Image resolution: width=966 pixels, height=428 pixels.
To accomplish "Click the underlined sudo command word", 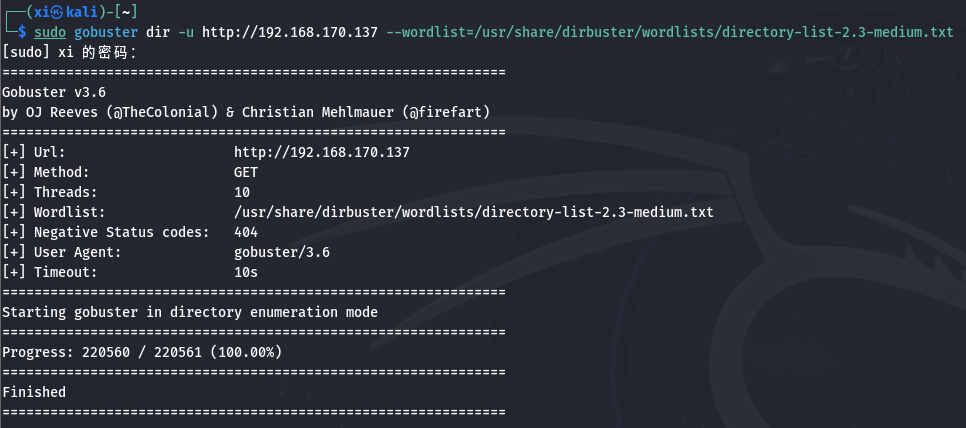I will click(x=51, y=32).
